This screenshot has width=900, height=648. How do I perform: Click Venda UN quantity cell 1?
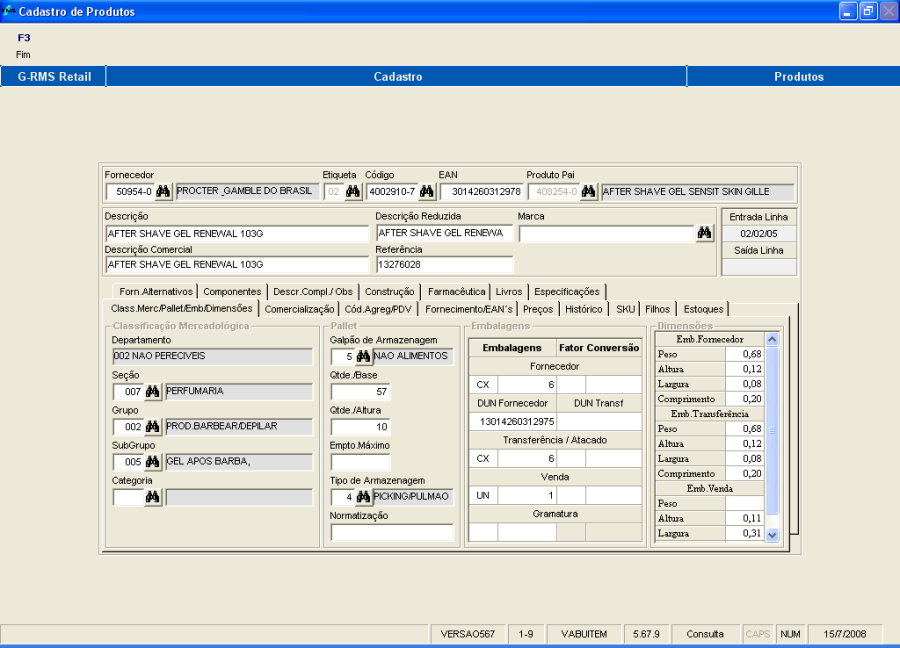point(526,495)
